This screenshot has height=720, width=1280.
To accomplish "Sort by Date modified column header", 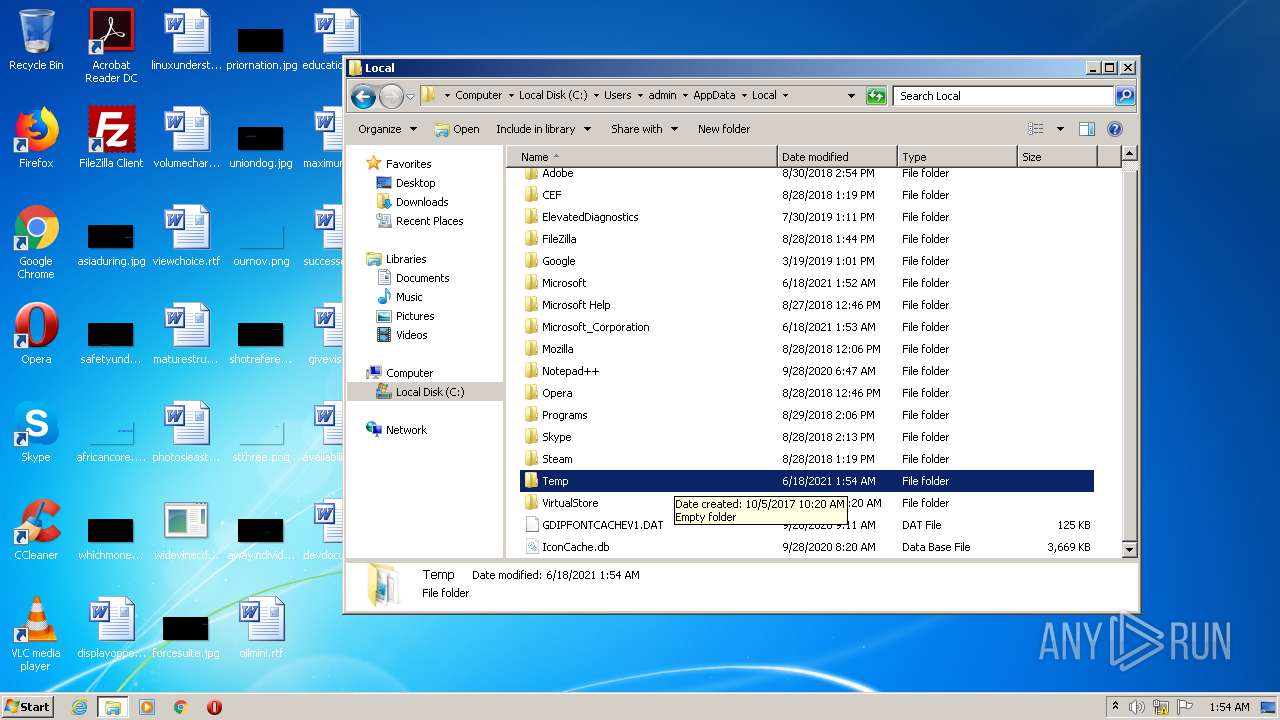I will click(x=837, y=157).
